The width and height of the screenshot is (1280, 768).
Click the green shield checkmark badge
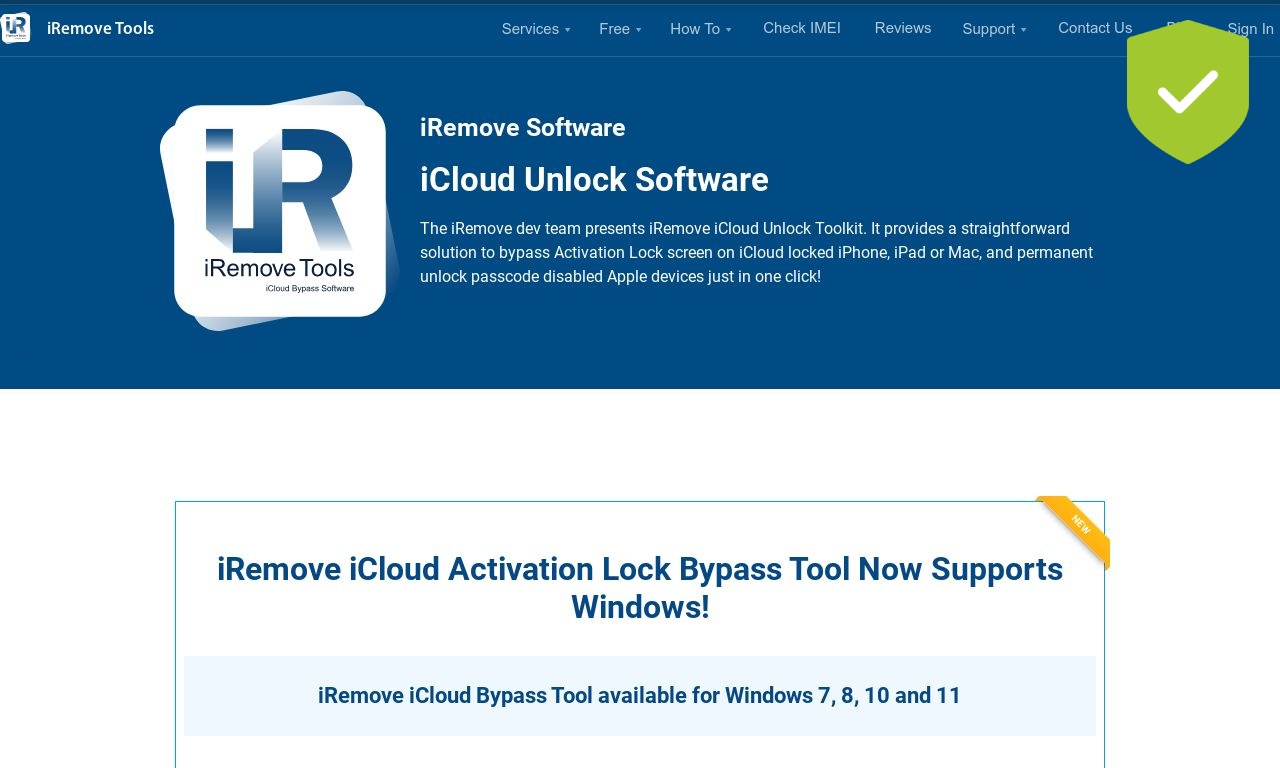(1188, 92)
